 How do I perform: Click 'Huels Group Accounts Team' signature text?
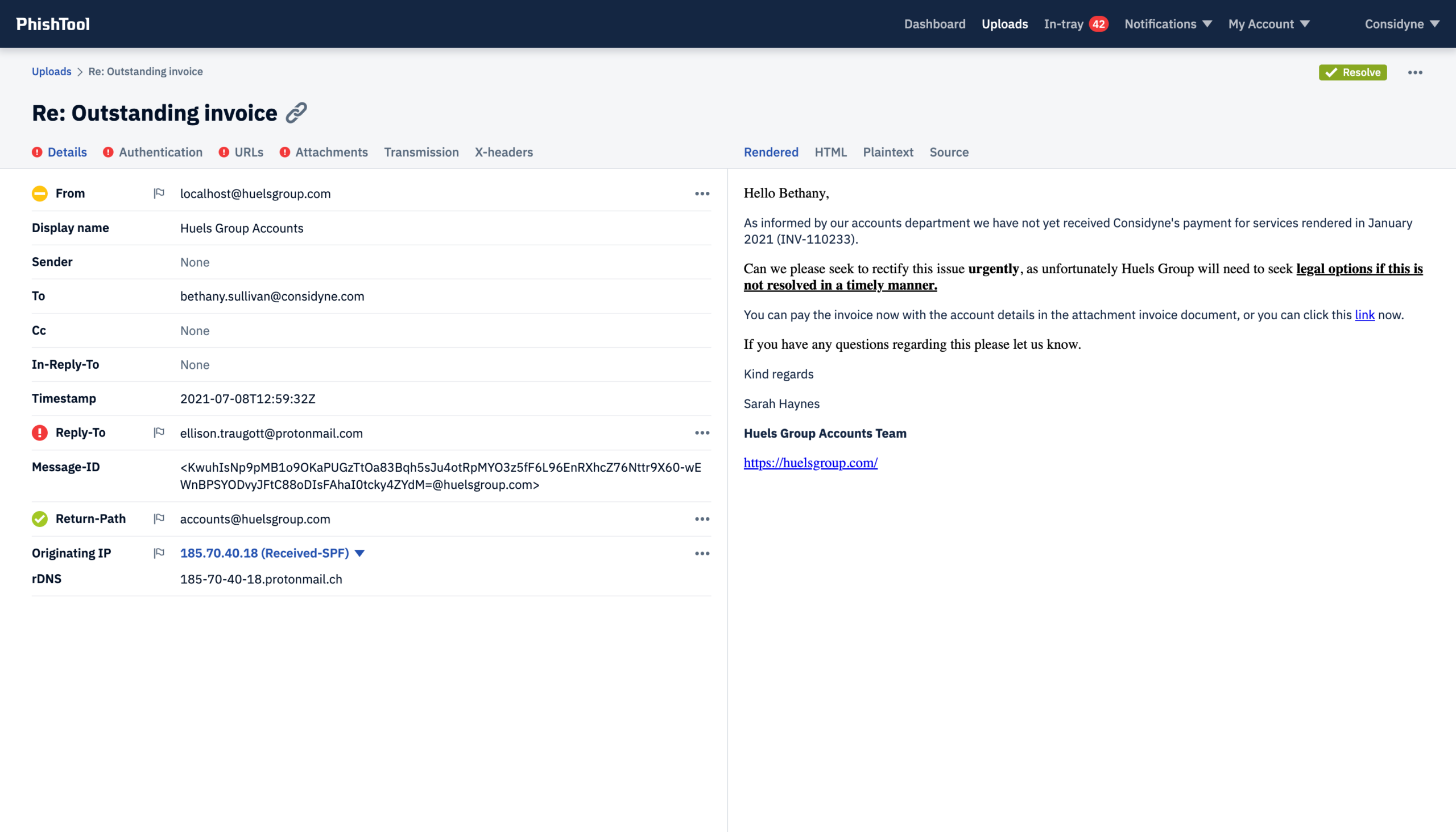(x=825, y=433)
